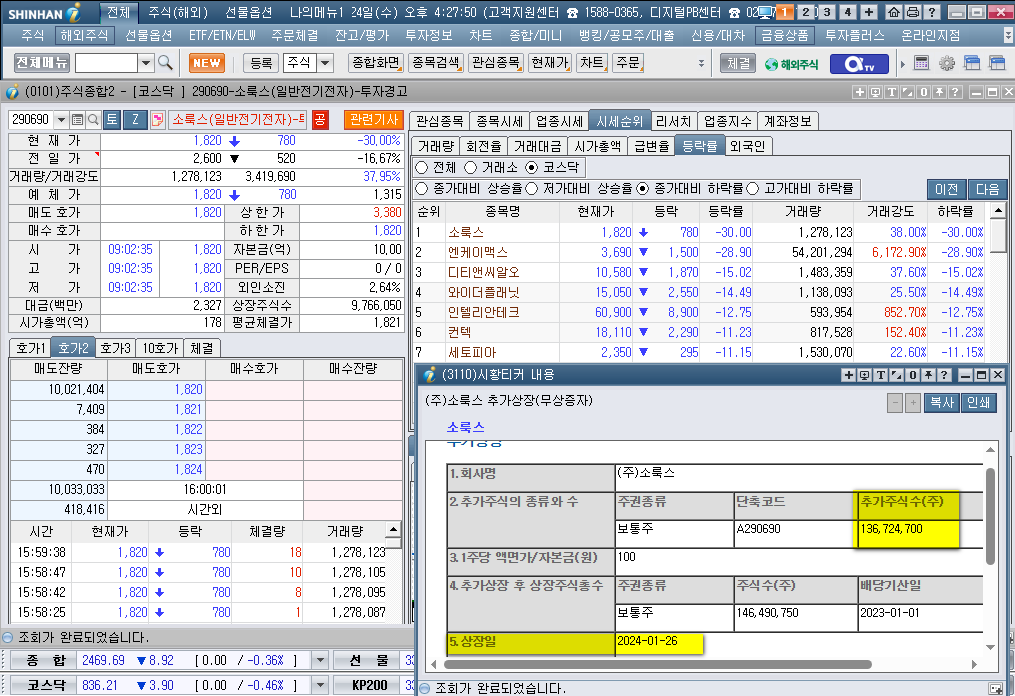Click ranking table vertical scrollbar up arrow
1015x696 pixels.
pyautogui.click(x=999, y=210)
